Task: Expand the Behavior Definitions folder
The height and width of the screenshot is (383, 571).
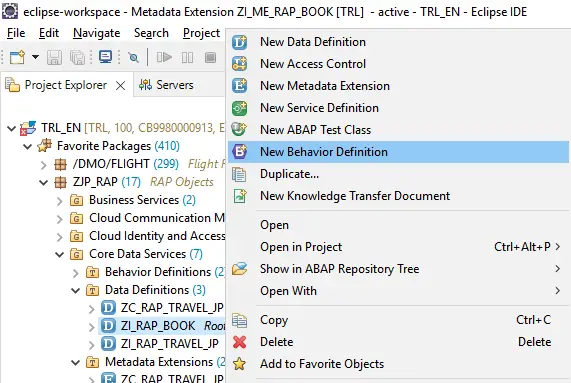Action: (x=75, y=272)
